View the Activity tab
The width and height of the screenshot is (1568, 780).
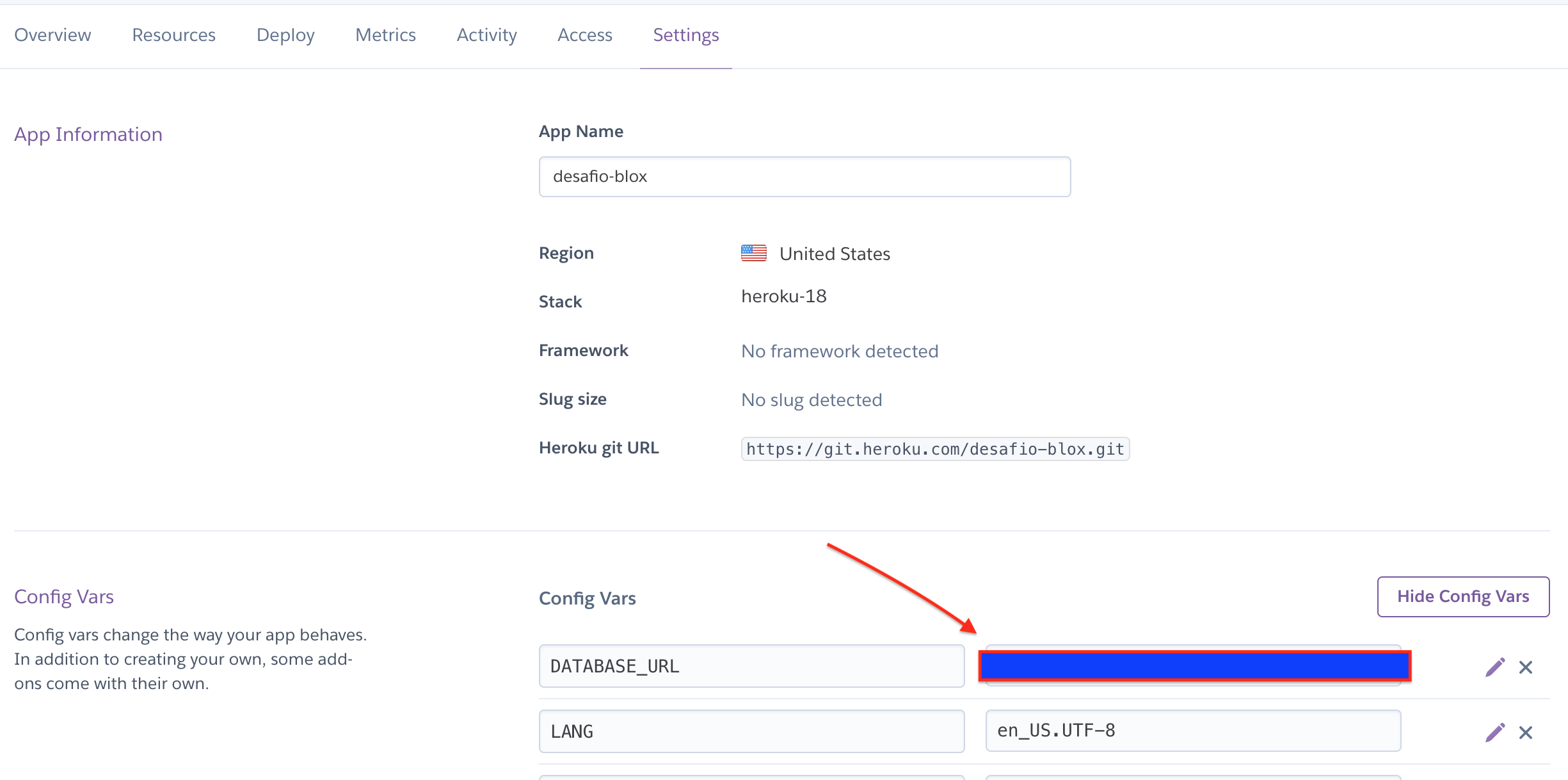486,35
